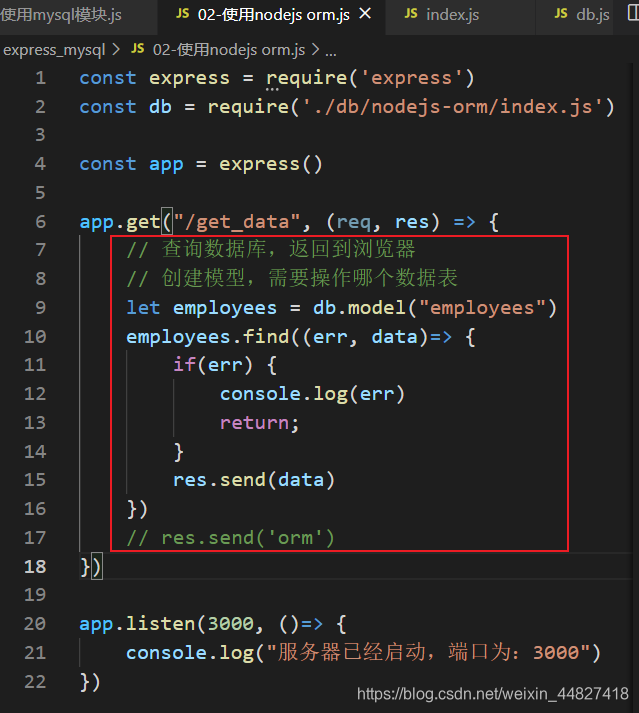Switch to the db.js tab
The height and width of the screenshot is (713, 639).
[581, 15]
